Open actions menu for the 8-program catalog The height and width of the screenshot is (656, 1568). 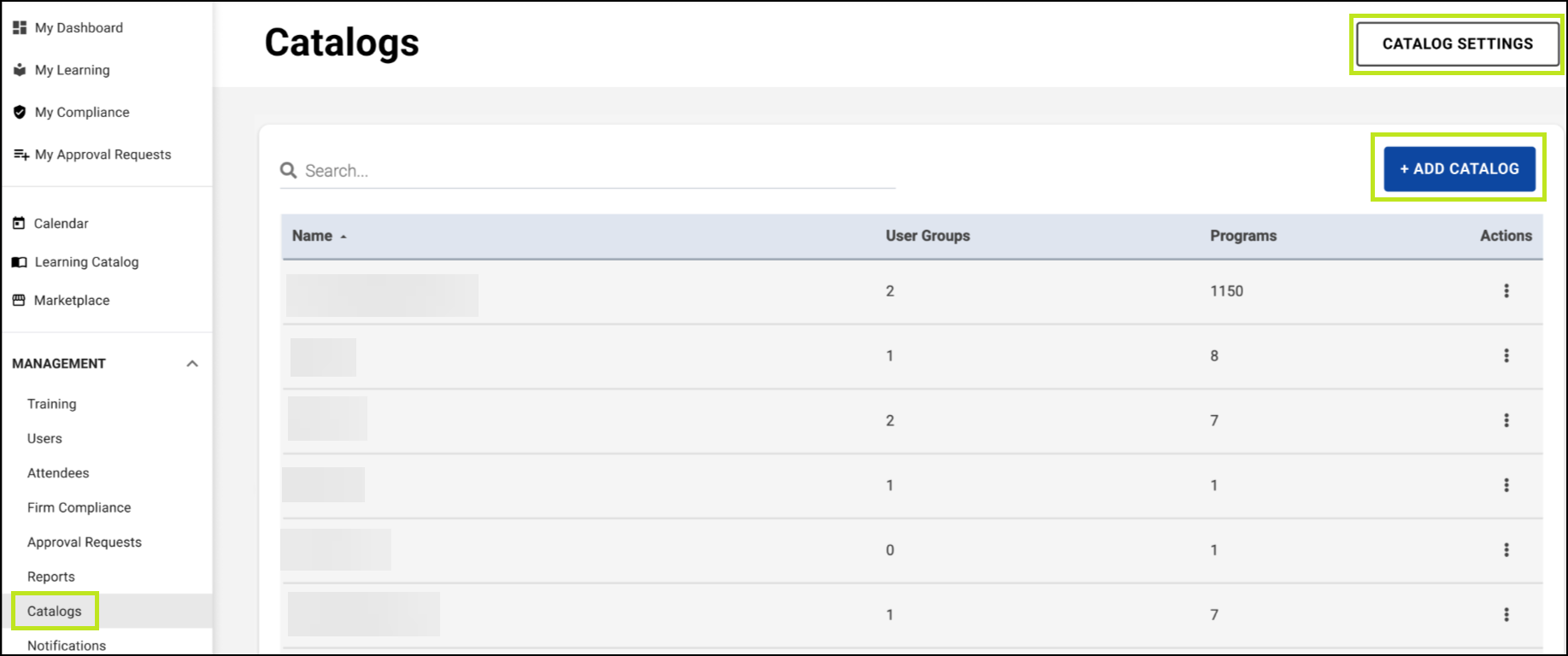(x=1506, y=356)
